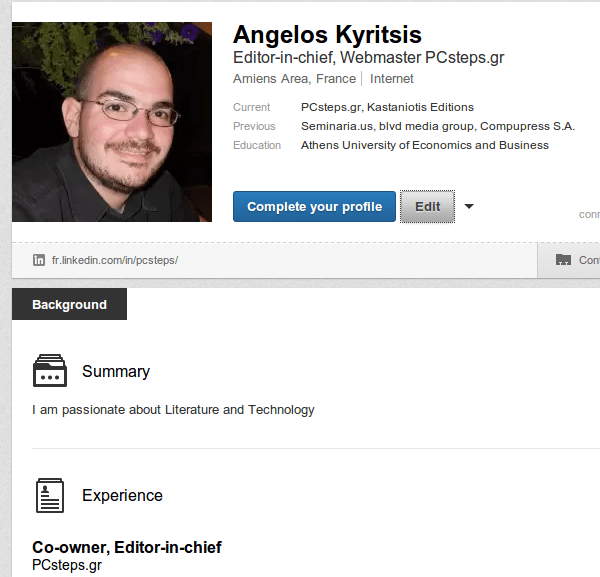Click the Previous row label

pos(254,126)
